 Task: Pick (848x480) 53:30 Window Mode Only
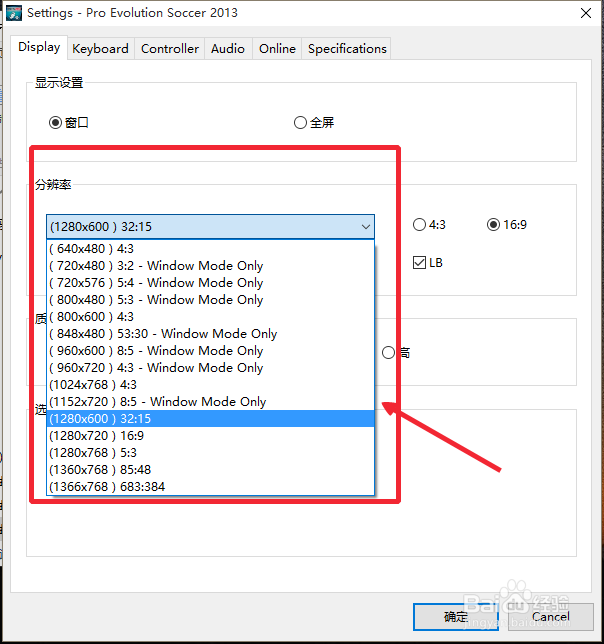click(211, 334)
